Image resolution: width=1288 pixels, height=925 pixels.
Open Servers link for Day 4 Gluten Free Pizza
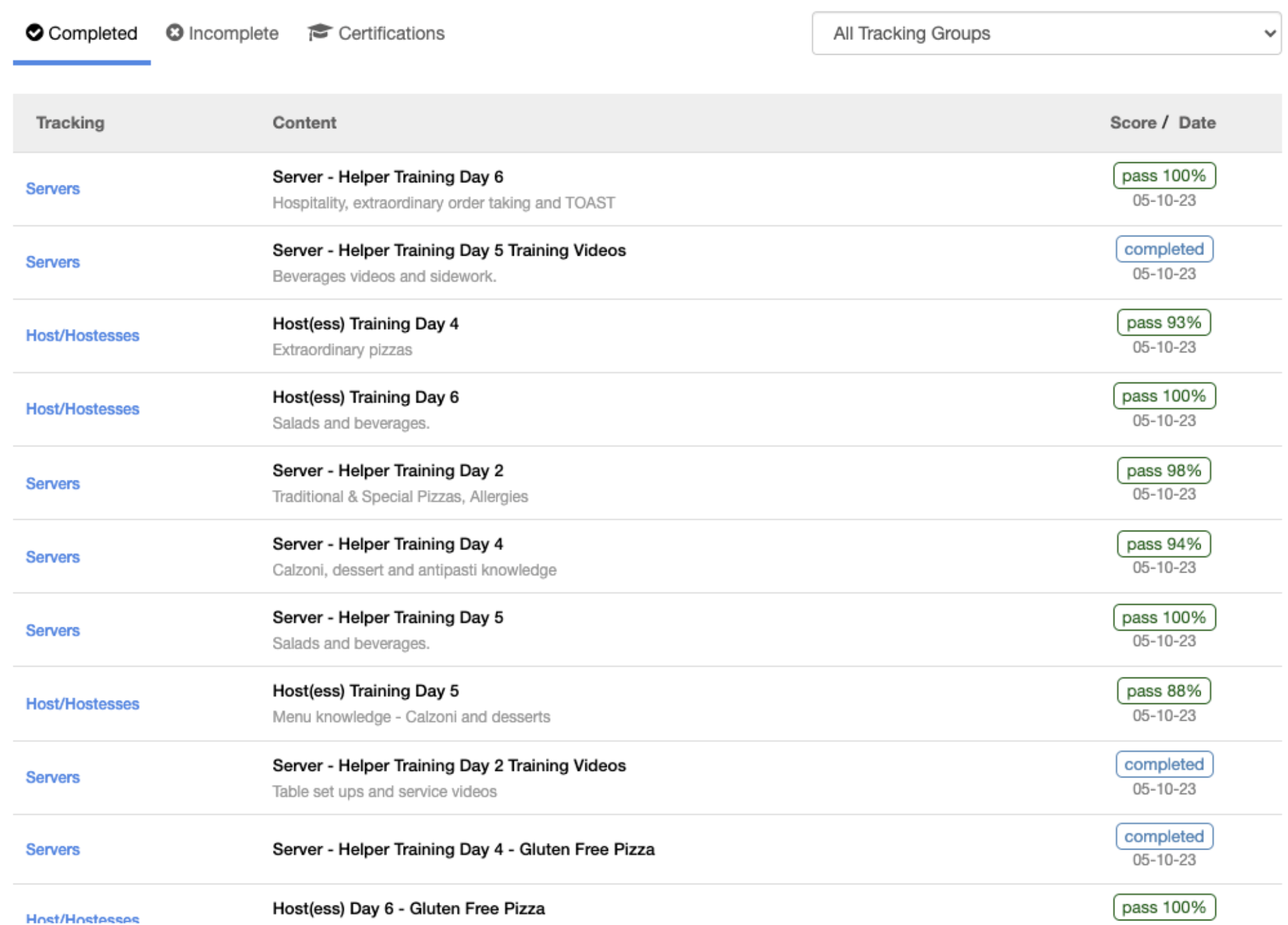click(x=53, y=850)
